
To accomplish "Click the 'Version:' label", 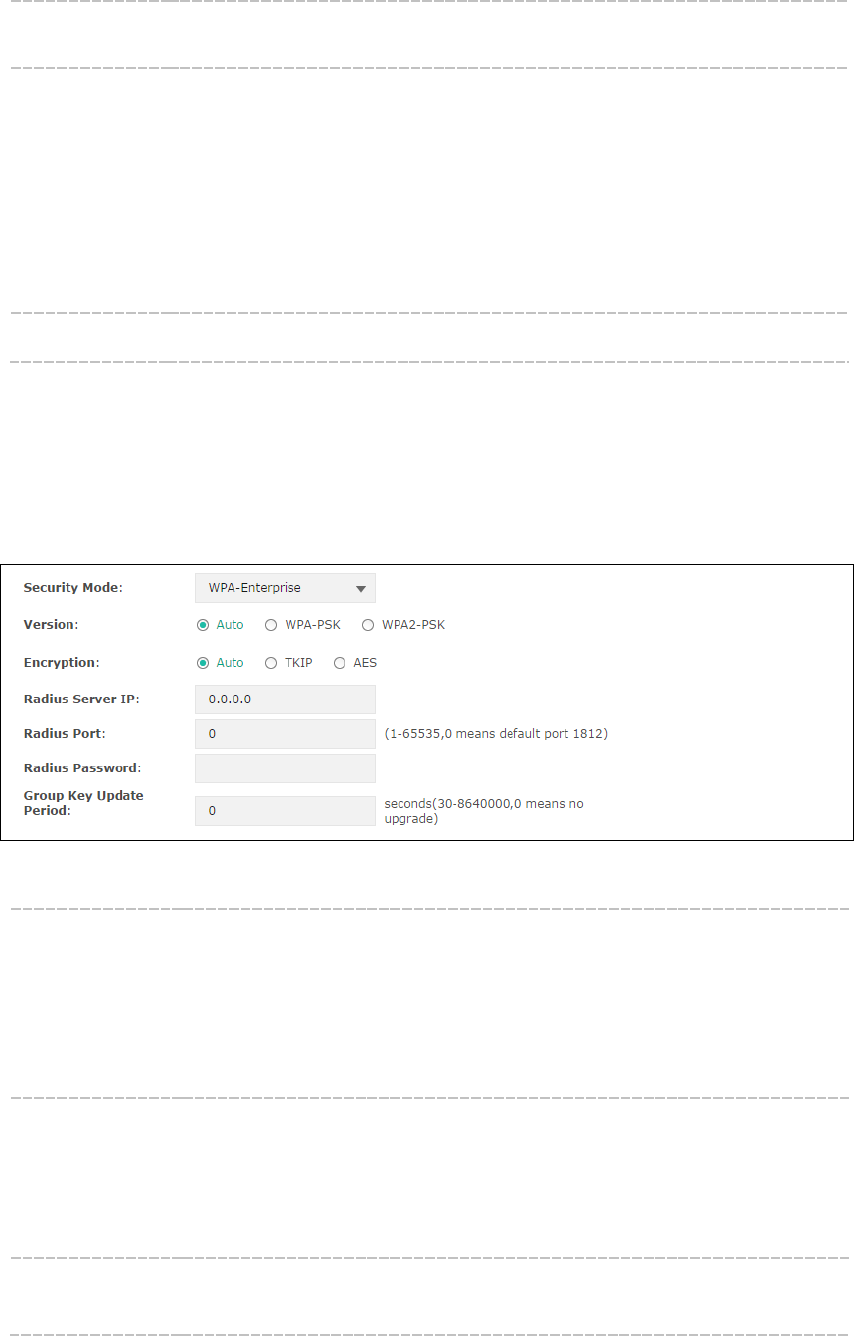I will click(51, 625).
